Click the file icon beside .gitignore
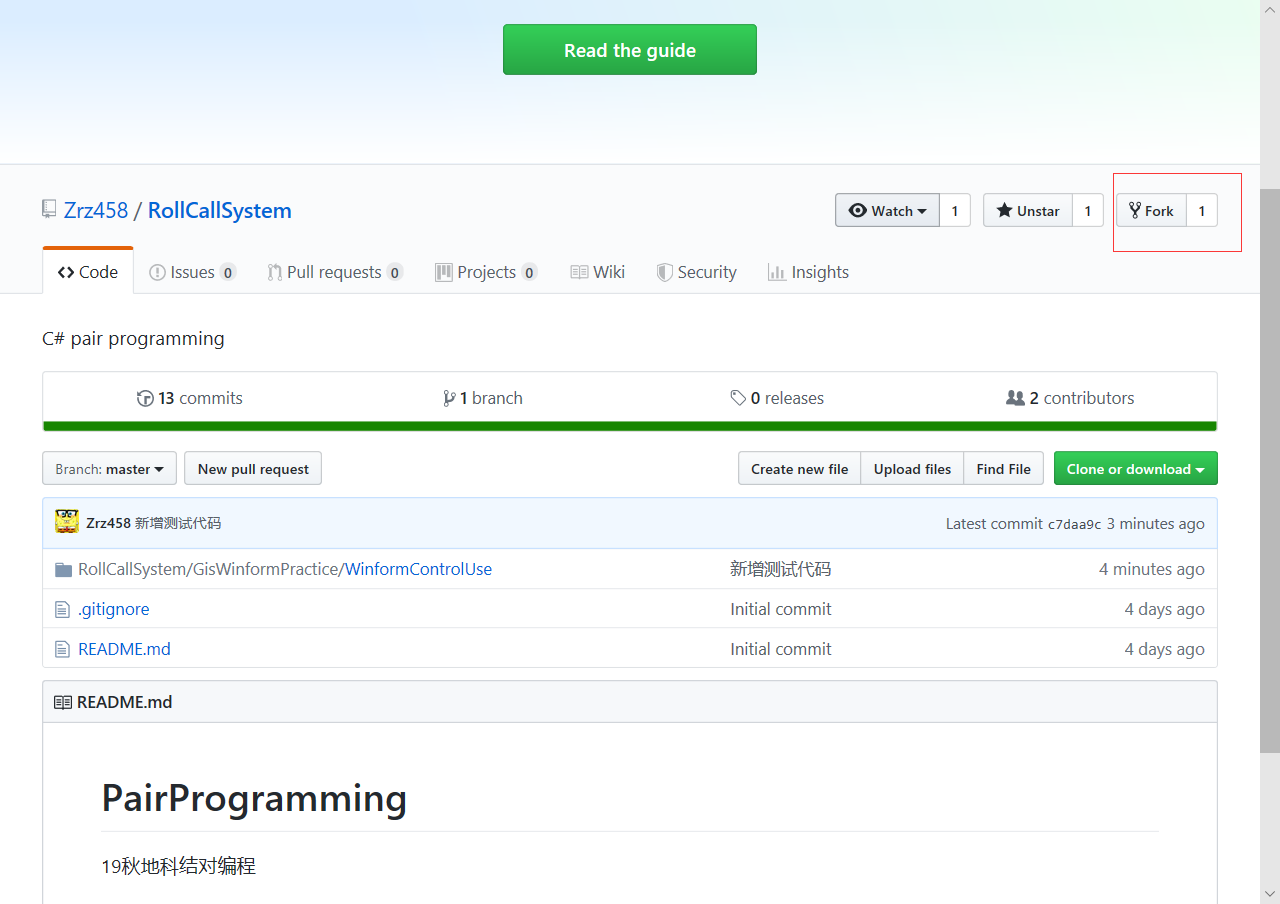 click(x=63, y=609)
